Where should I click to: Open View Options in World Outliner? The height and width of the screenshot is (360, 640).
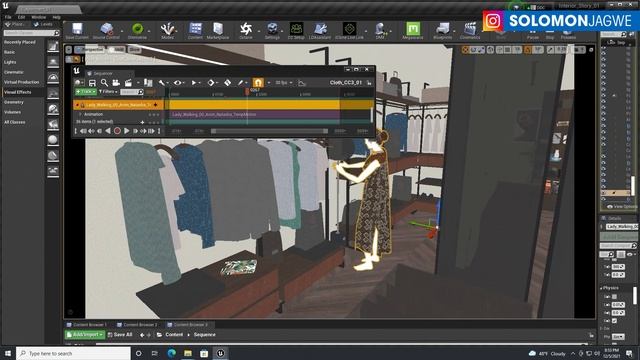[x=622, y=207]
